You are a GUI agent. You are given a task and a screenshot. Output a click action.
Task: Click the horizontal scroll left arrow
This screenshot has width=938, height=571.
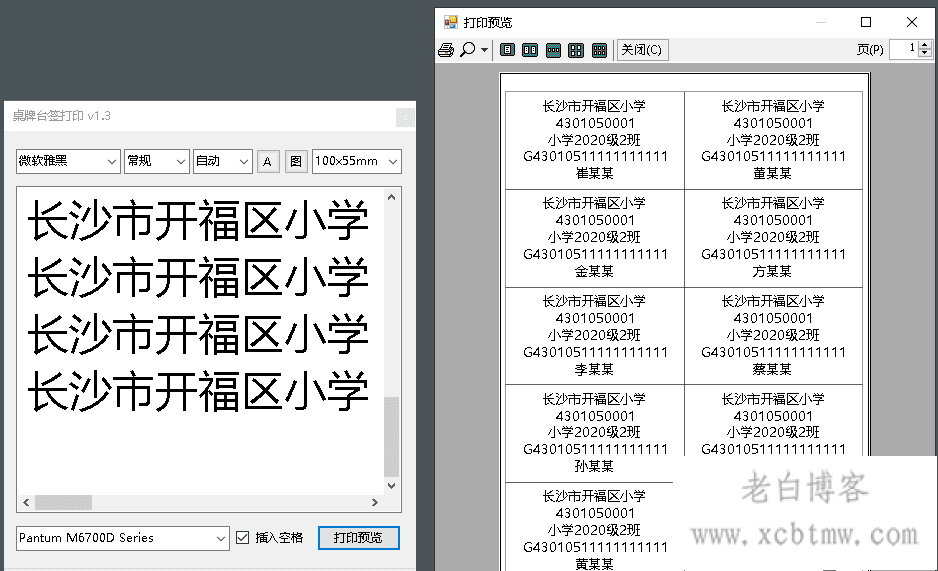26,502
